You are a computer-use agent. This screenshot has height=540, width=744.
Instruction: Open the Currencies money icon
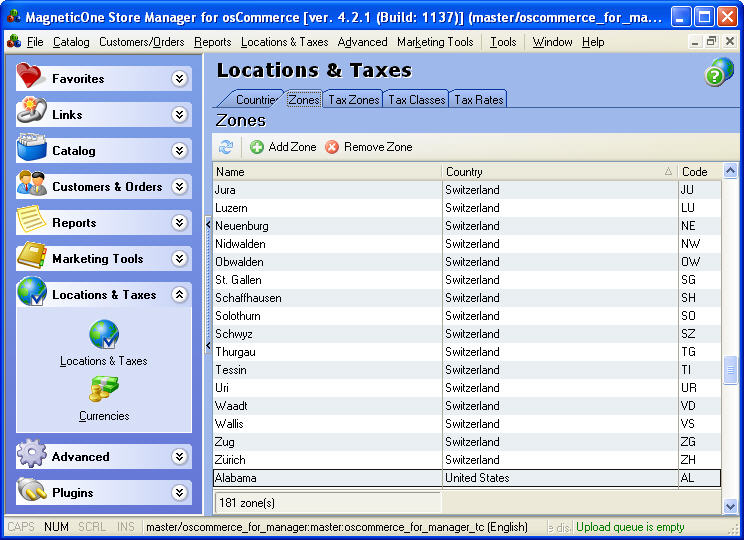pyautogui.click(x=104, y=390)
